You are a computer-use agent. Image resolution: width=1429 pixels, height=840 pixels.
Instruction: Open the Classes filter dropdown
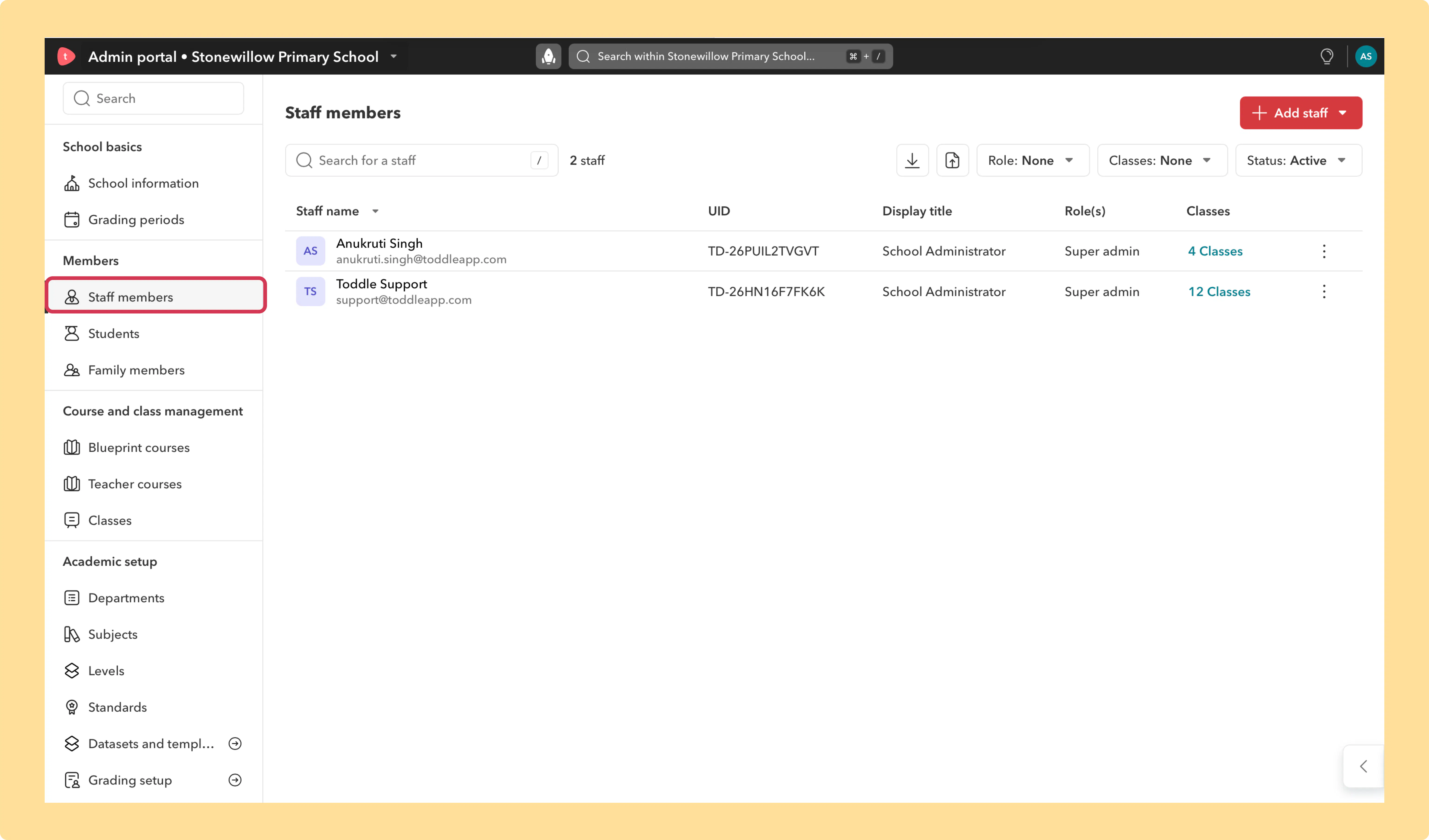(1162, 160)
